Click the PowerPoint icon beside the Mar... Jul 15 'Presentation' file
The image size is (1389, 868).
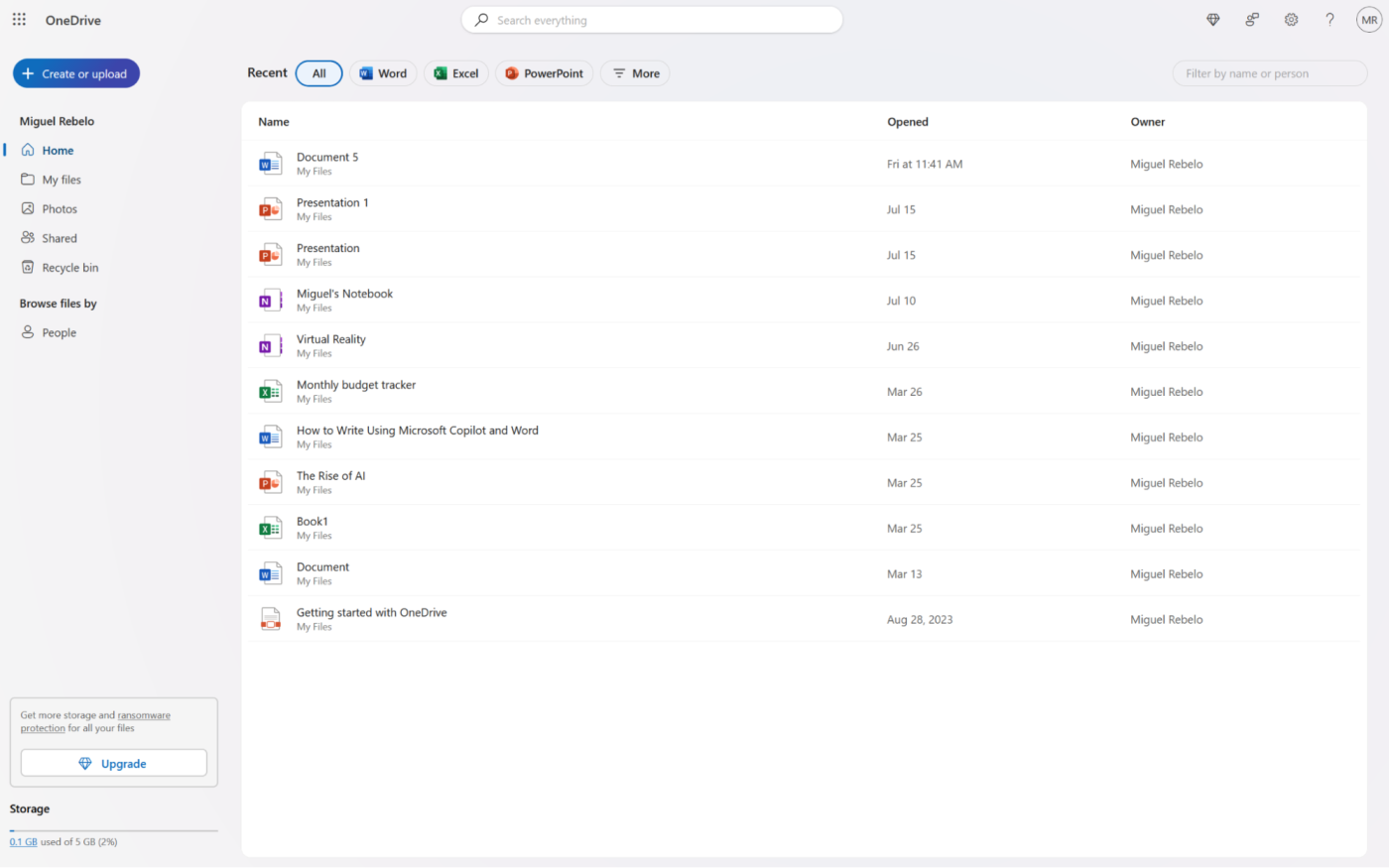(x=270, y=255)
